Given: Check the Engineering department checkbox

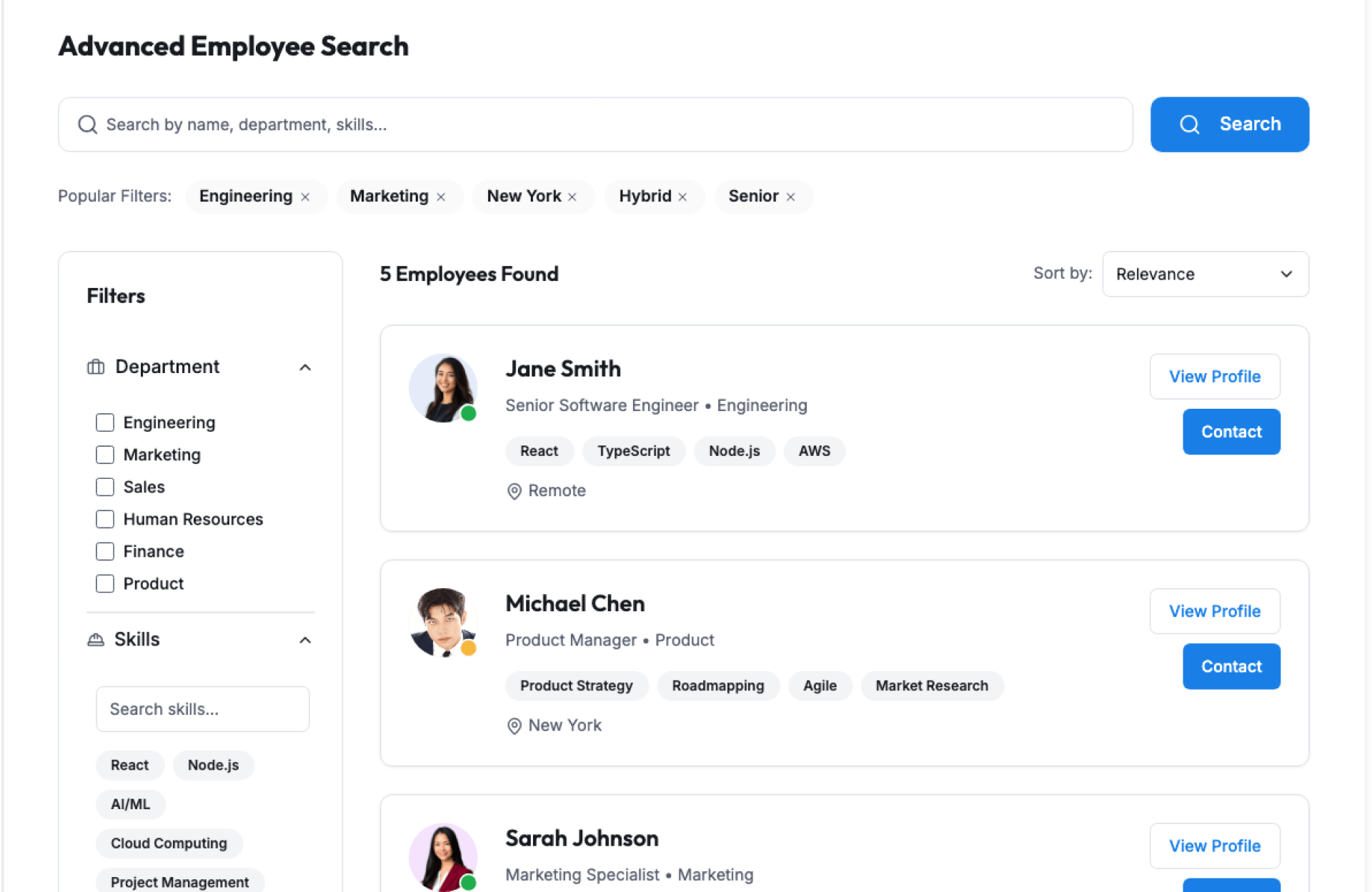Looking at the screenshot, I should (105, 422).
